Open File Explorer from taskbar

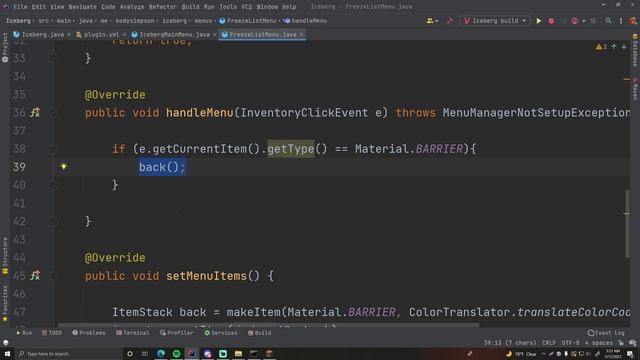[238, 353]
